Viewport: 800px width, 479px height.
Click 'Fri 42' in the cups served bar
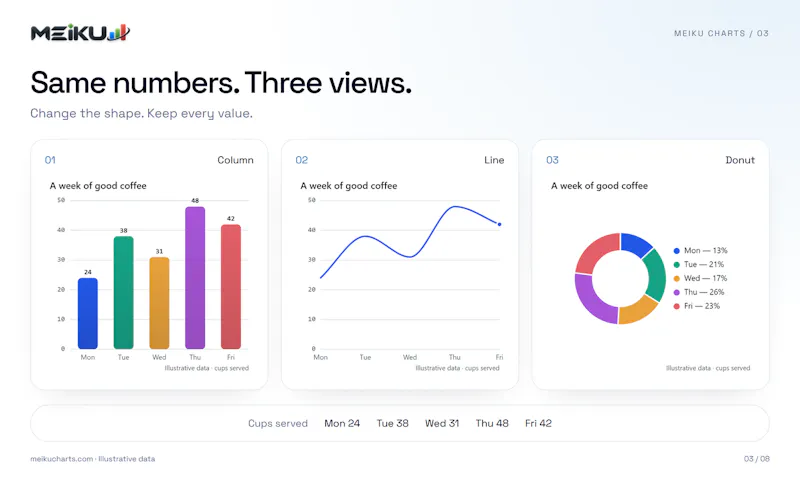538,423
